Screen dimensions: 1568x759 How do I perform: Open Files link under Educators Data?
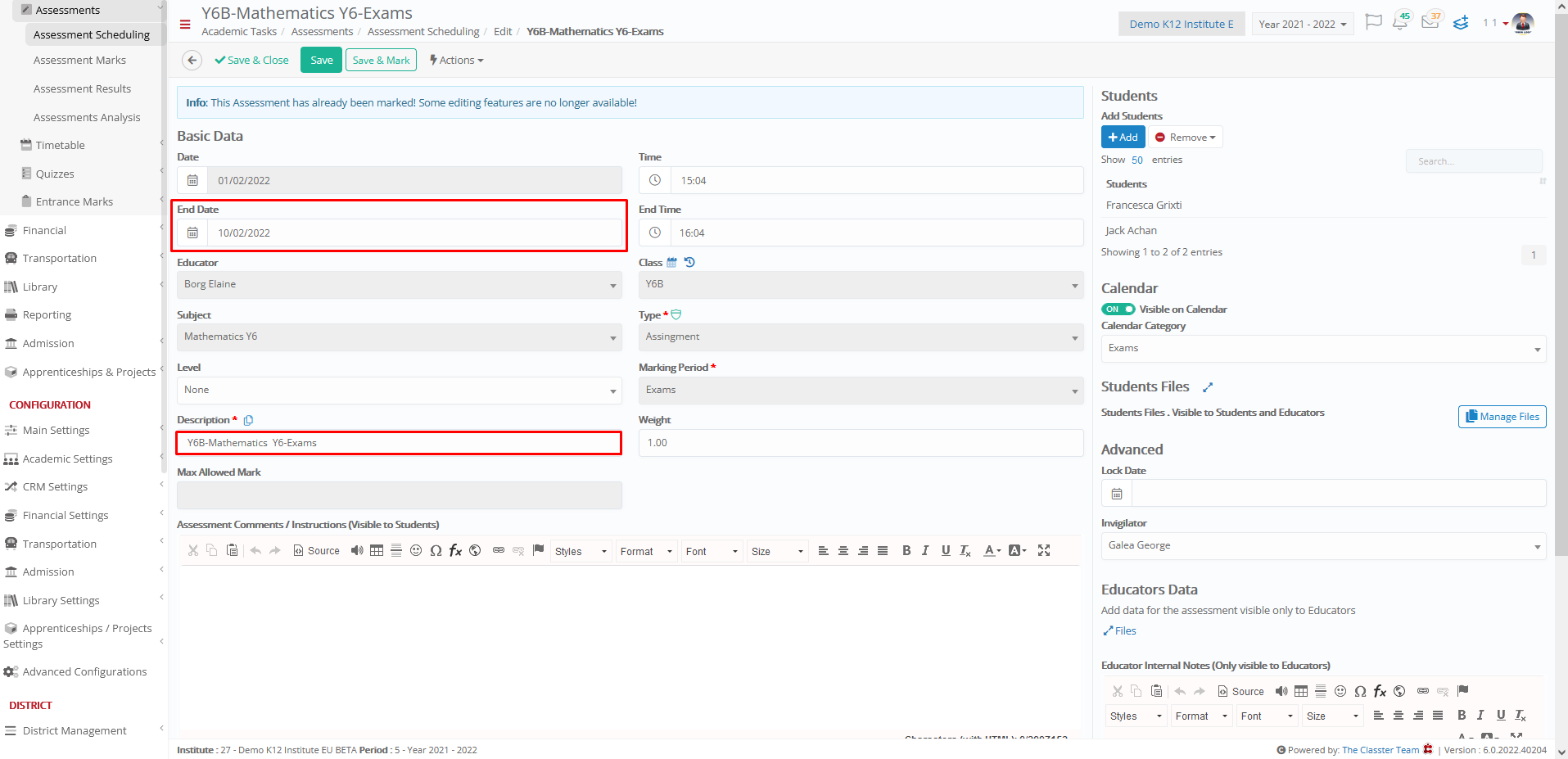pyautogui.click(x=1119, y=630)
